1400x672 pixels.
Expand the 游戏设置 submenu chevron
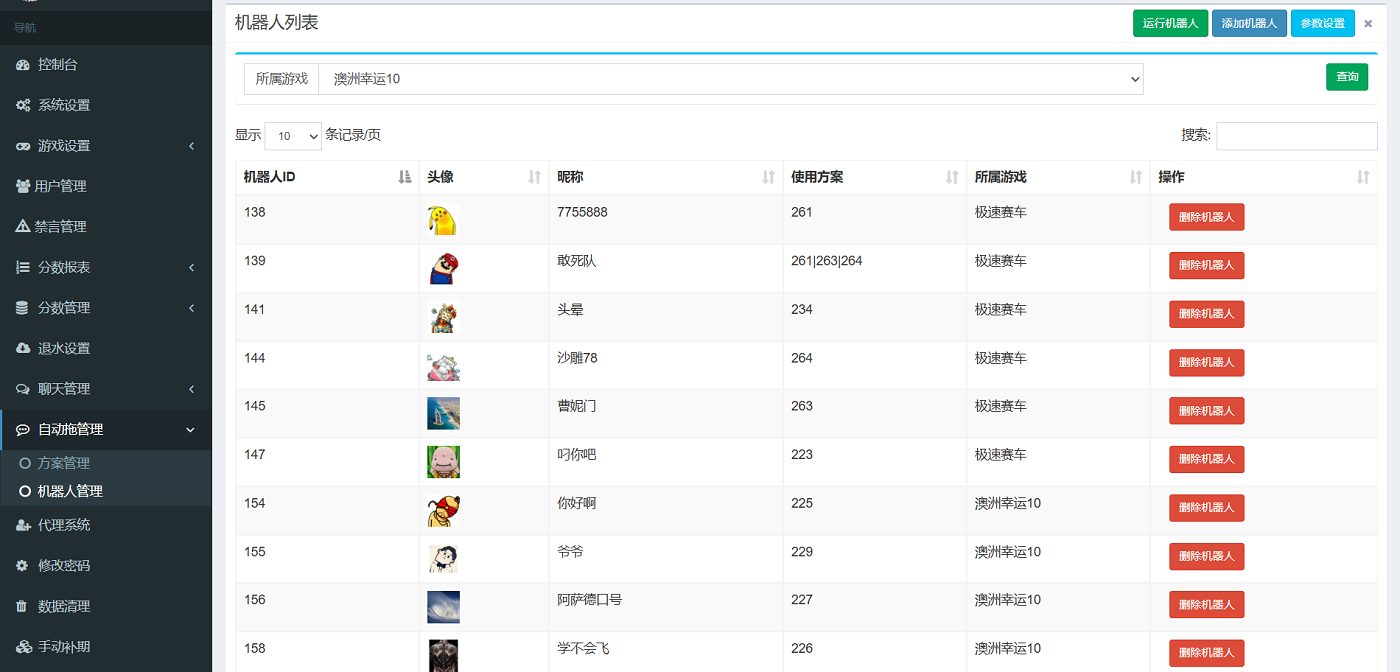click(191, 146)
